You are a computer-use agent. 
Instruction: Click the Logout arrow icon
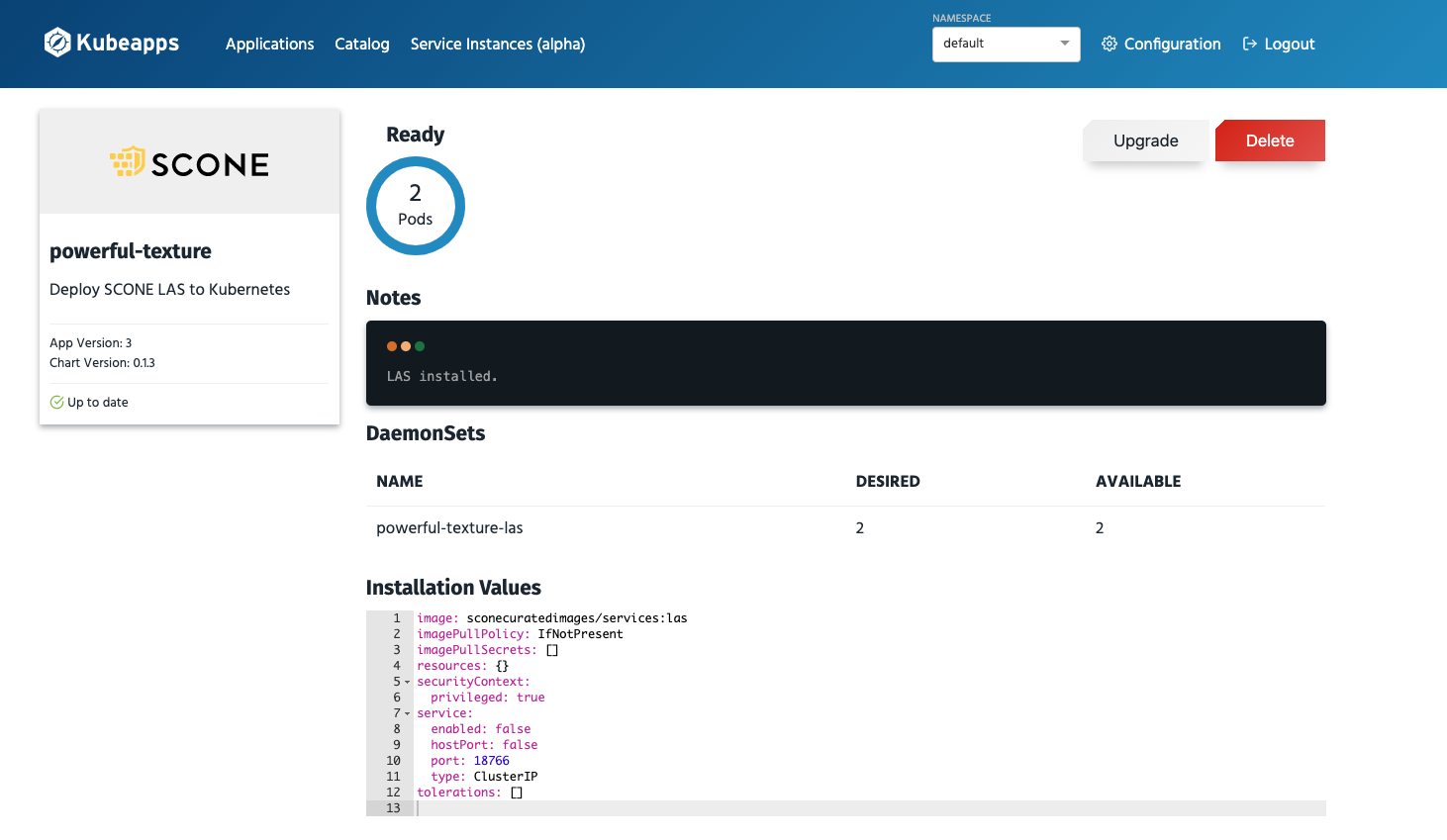click(x=1249, y=44)
